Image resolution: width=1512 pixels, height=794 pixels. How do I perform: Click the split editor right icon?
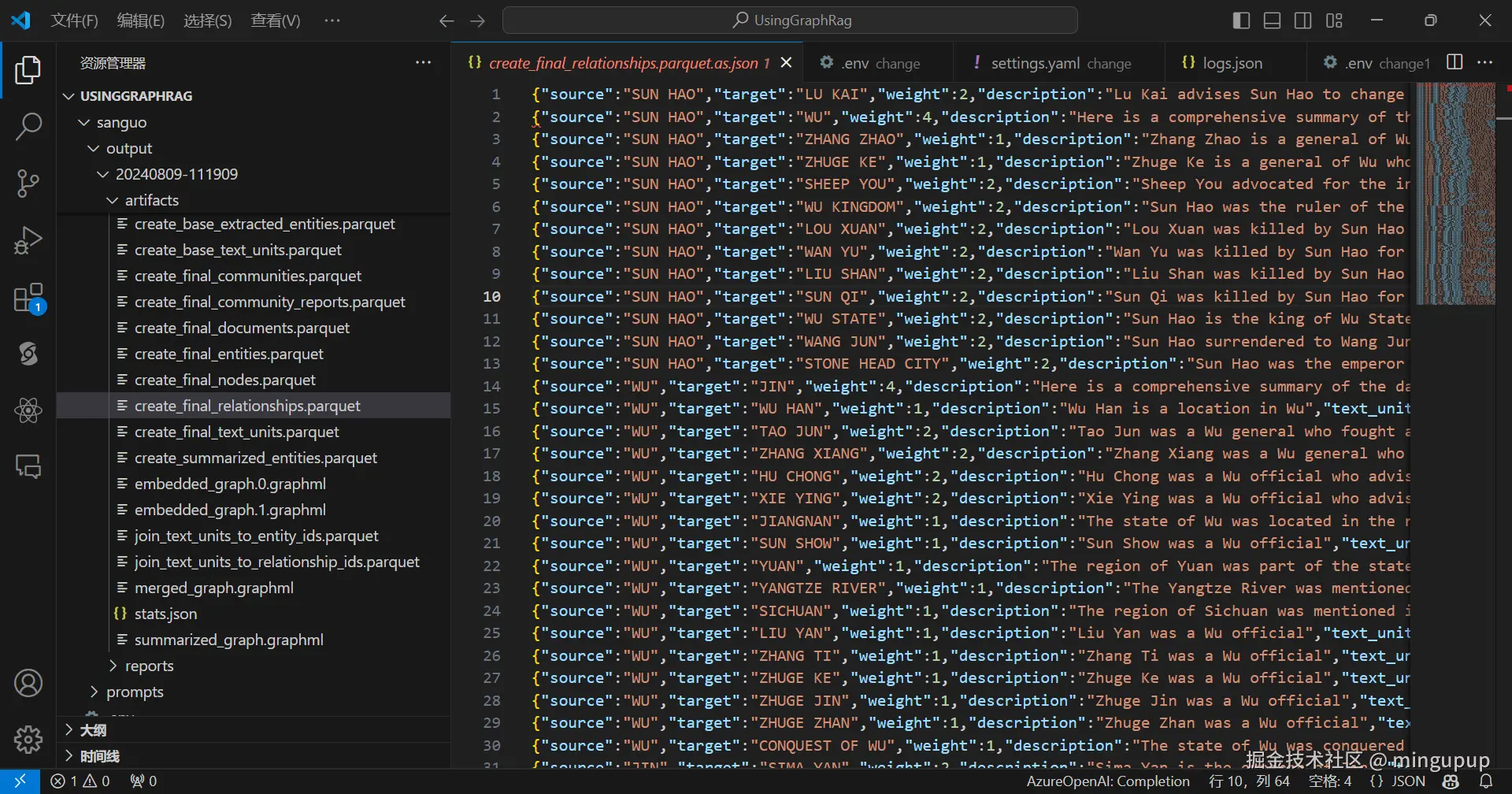tap(1455, 63)
